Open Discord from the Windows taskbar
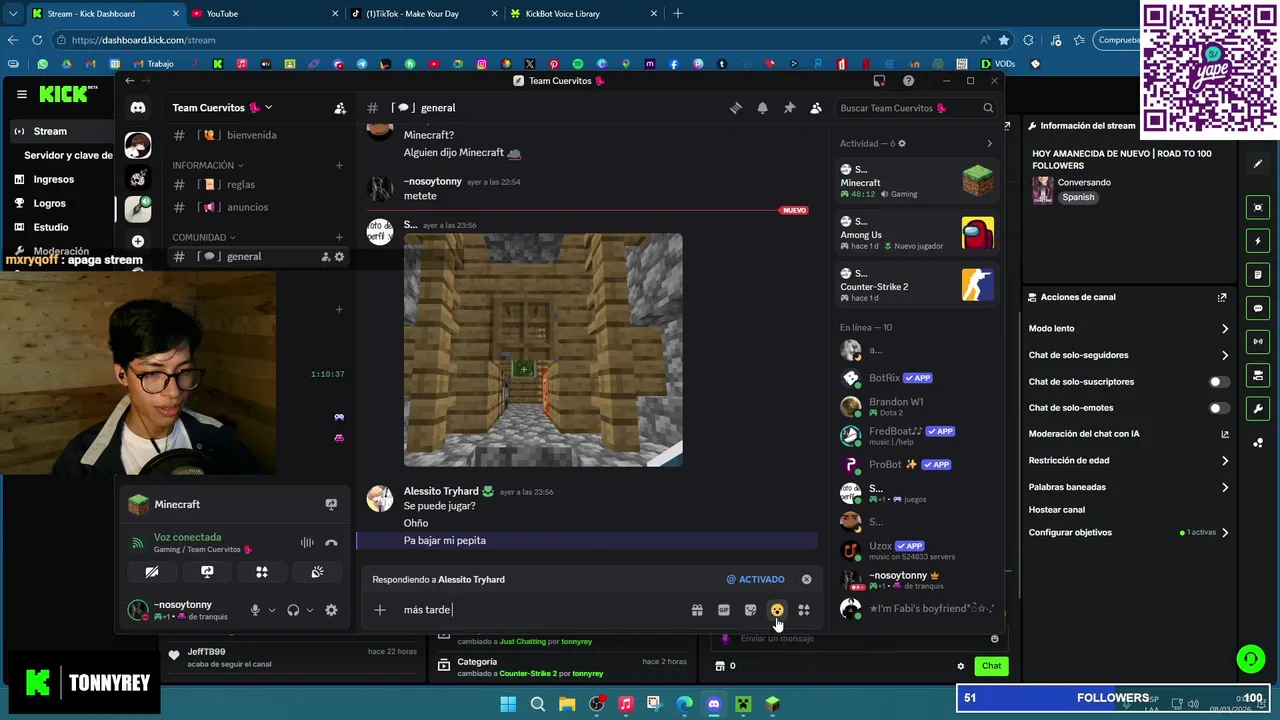This screenshot has height=720, width=1280. 713,704
